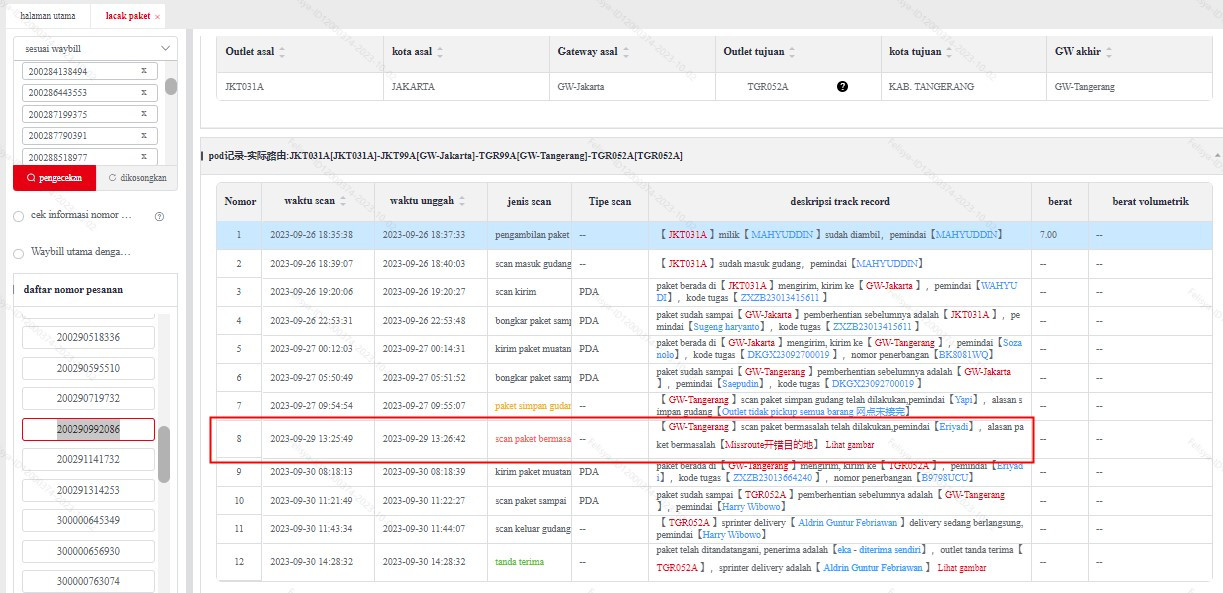Select order number 300000763074

click(x=88, y=582)
